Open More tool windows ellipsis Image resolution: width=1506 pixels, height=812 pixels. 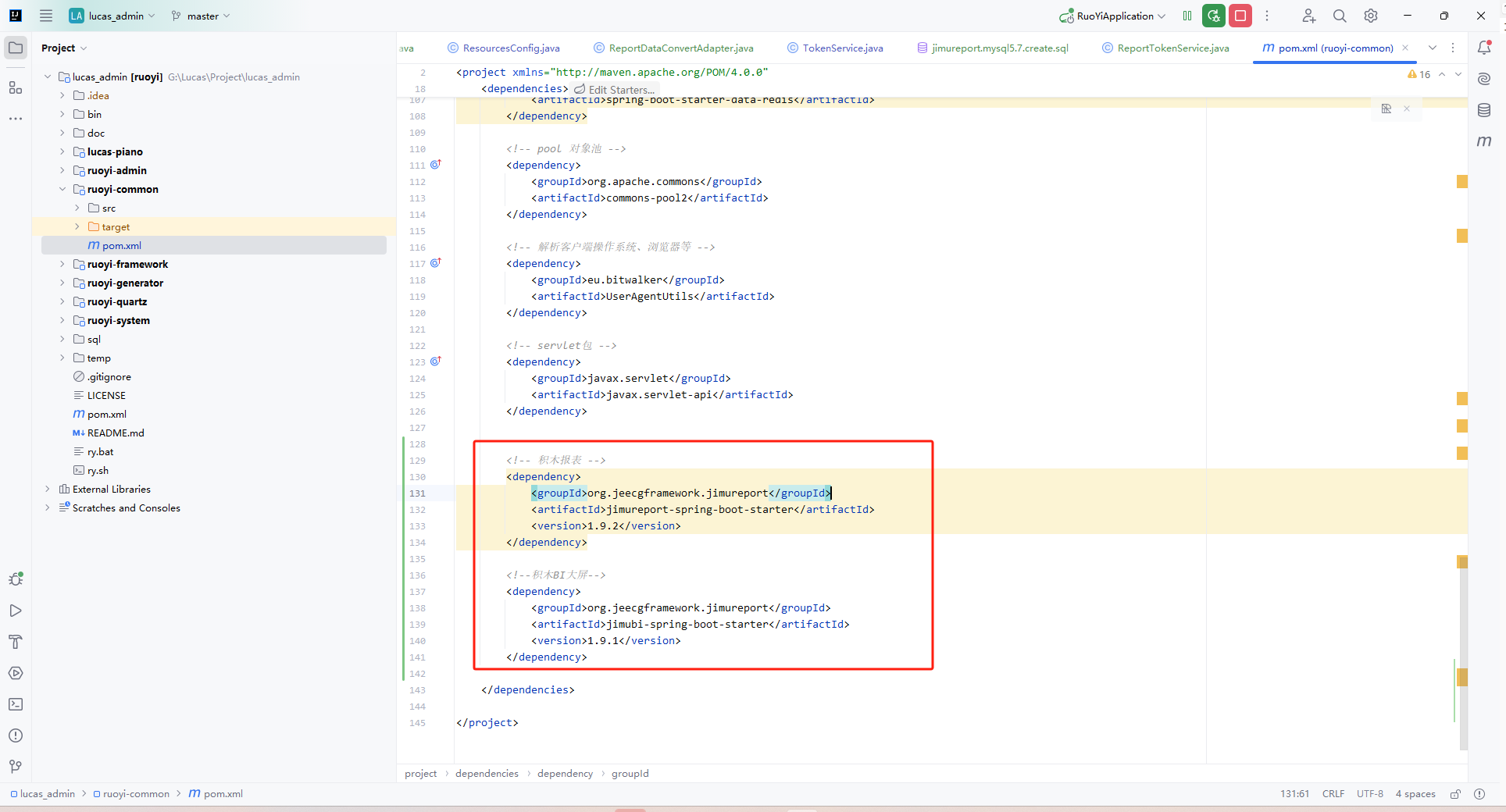[x=16, y=119]
